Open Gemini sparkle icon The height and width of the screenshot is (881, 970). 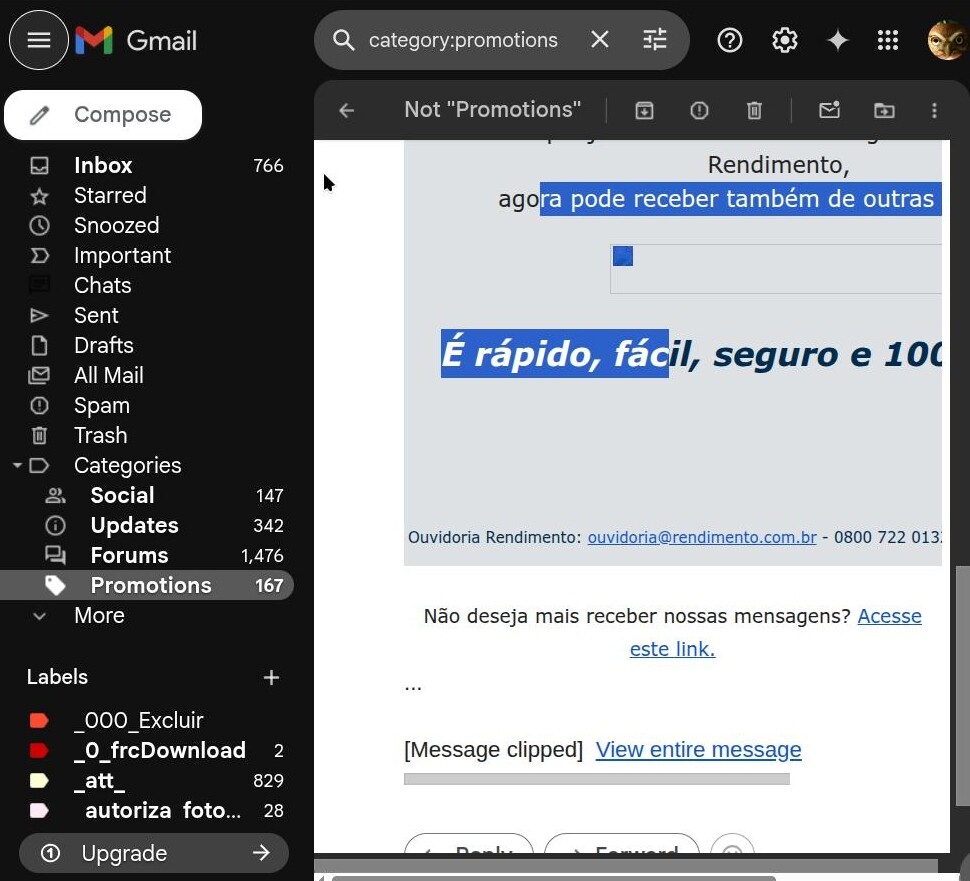click(837, 40)
